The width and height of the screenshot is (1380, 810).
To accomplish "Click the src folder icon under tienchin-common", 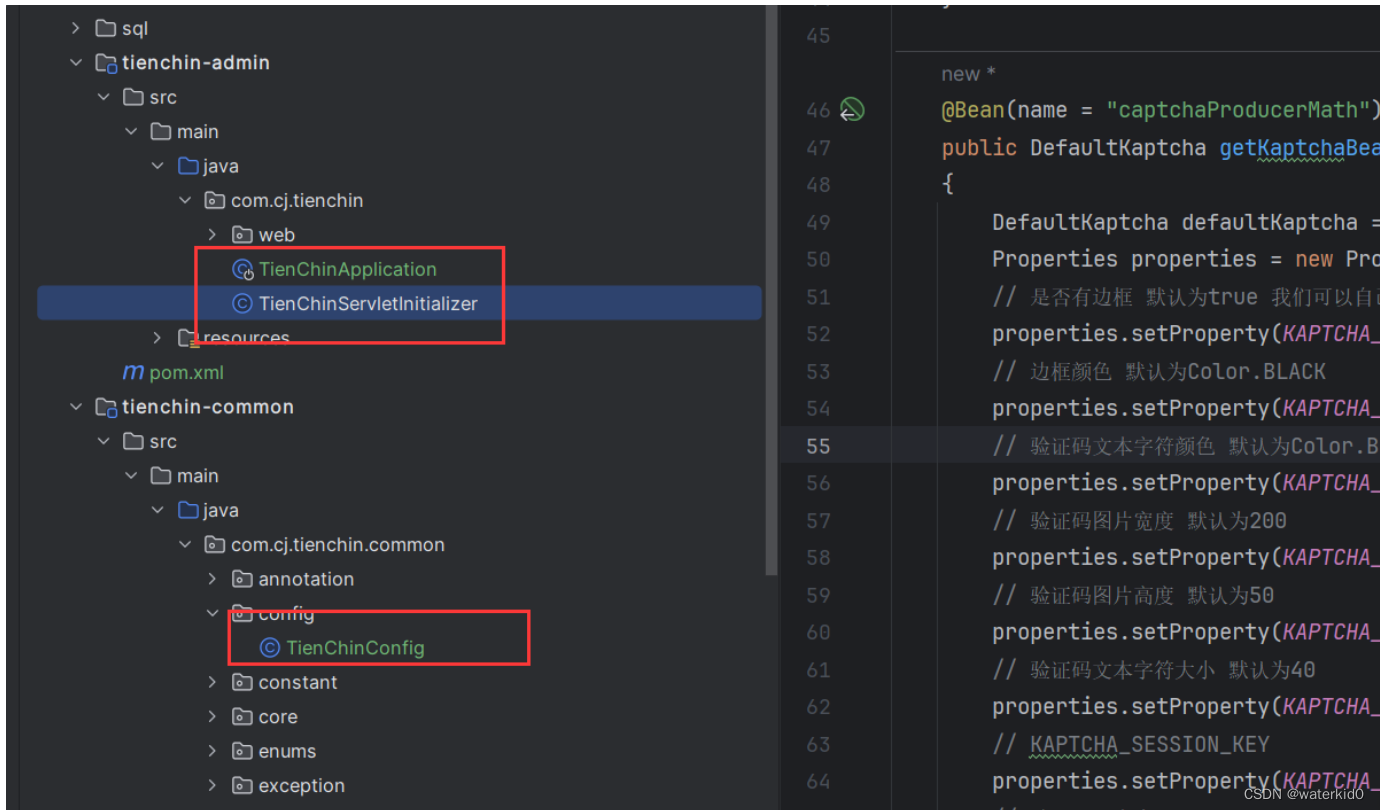I will [133, 441].
